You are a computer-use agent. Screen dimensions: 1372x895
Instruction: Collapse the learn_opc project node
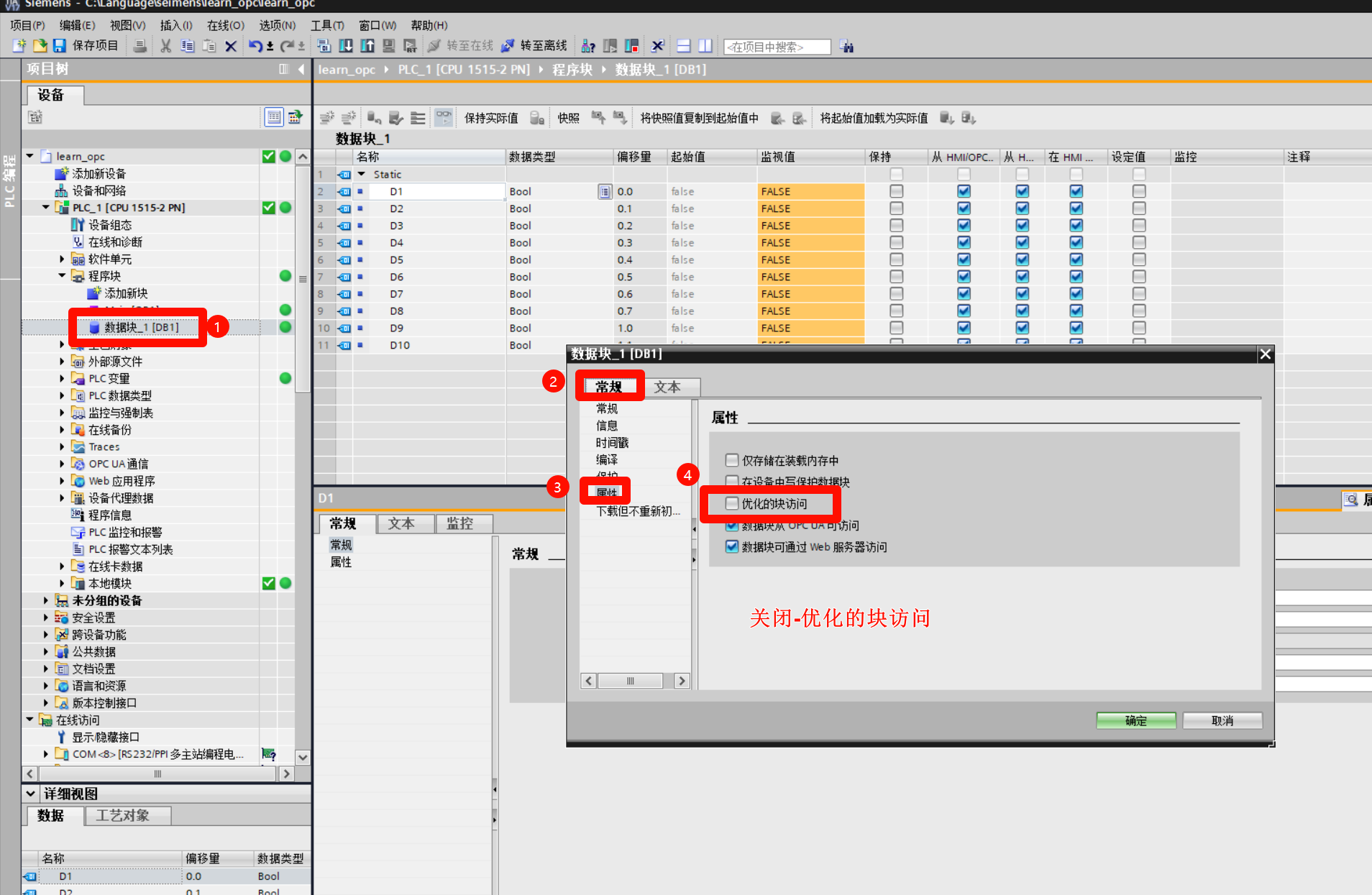(x=30, y=156)
